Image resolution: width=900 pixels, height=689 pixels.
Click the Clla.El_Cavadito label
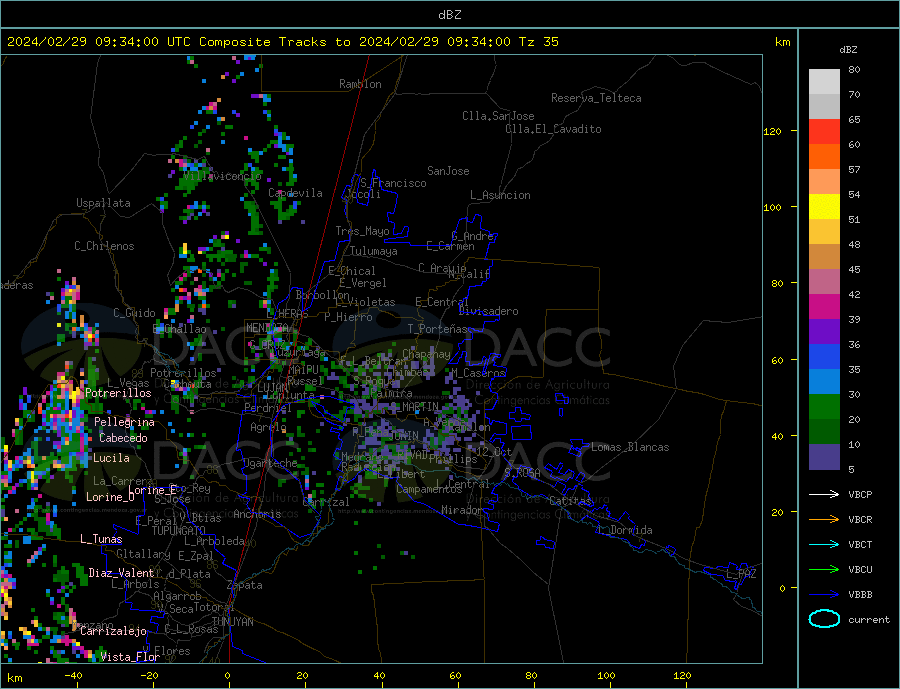pos(553,129)
